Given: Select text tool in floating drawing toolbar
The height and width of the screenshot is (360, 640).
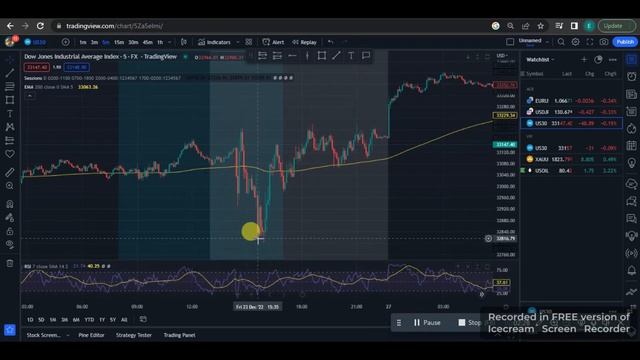Looking at the screenshot, I should tap(351, 56).
